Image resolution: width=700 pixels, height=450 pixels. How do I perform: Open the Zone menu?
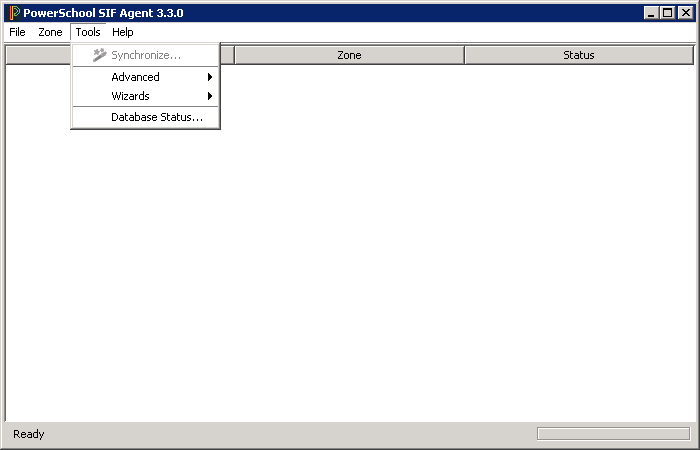50,32
